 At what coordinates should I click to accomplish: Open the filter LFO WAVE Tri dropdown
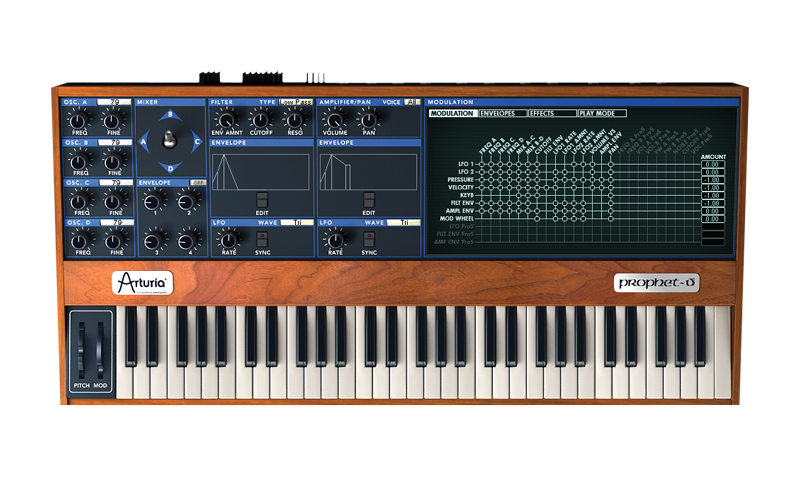click(x=297, y=222)
